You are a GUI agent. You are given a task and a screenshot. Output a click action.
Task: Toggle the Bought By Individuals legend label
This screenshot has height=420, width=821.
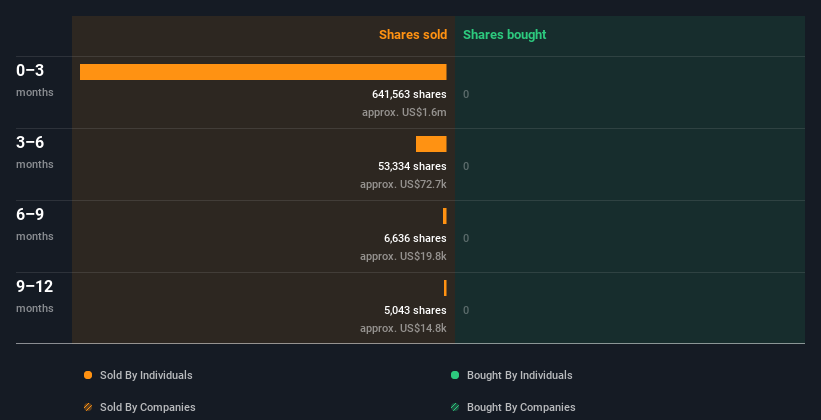tap(519, 375)
